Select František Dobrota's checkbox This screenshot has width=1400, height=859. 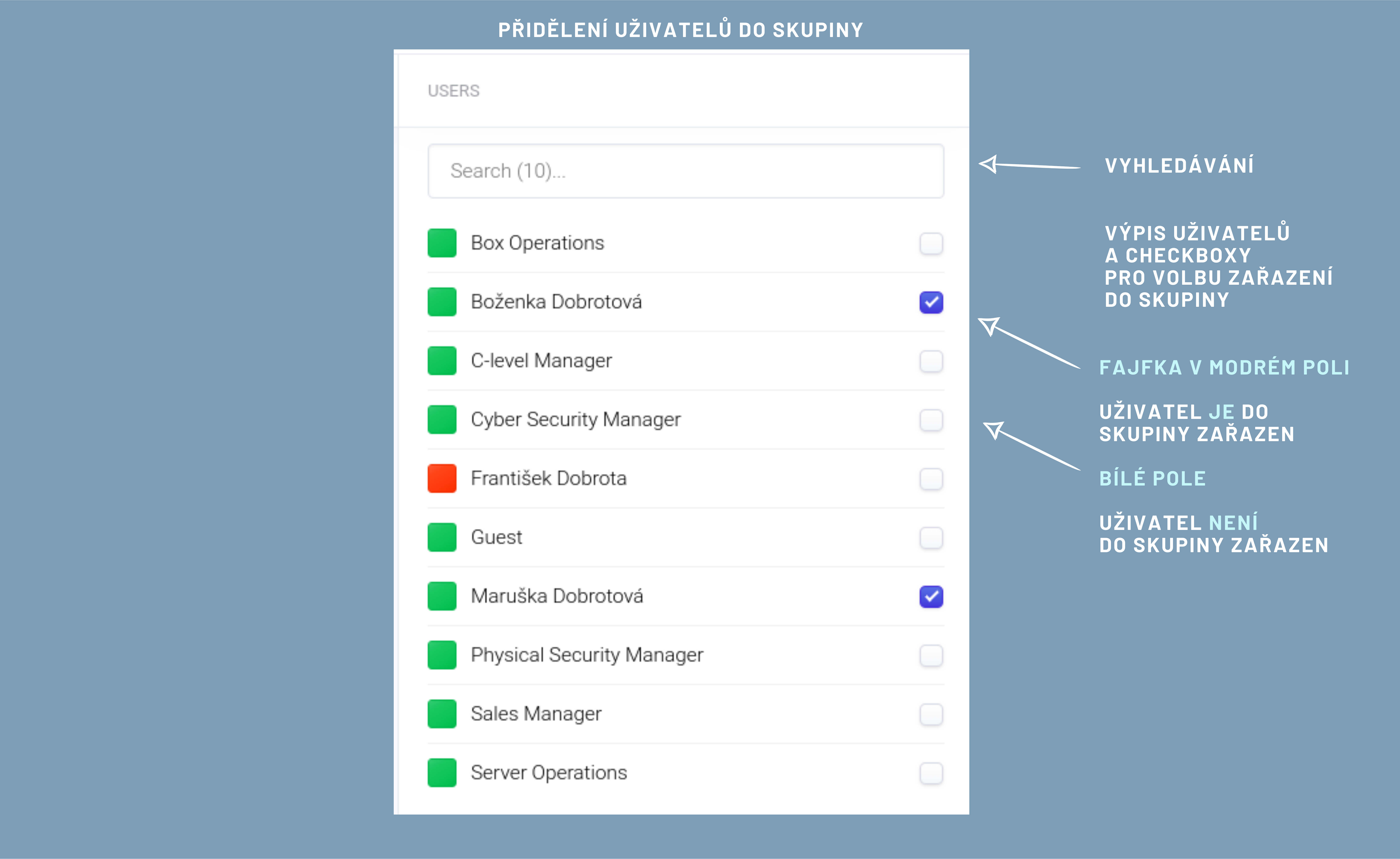pos(931,479)
